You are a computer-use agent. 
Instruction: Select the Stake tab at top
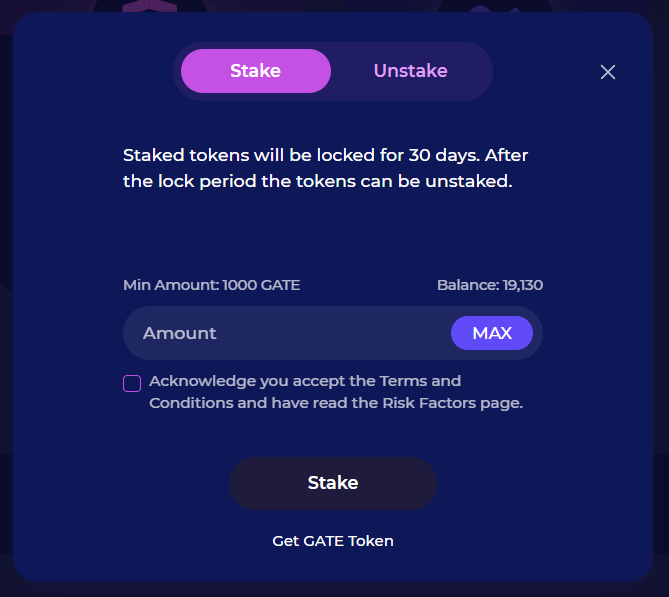point(256,71)
